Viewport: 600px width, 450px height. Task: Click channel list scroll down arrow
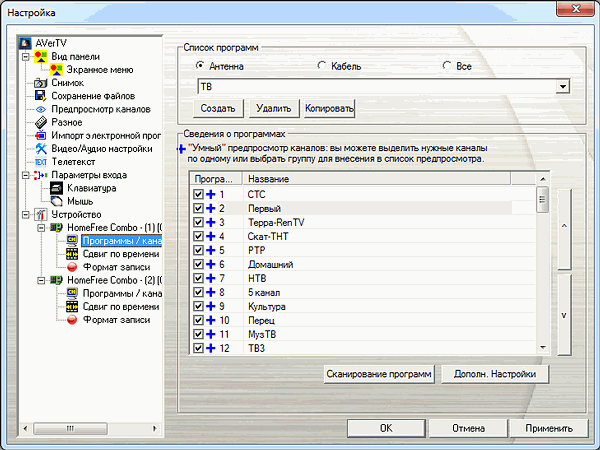click(x=543, y=347)
